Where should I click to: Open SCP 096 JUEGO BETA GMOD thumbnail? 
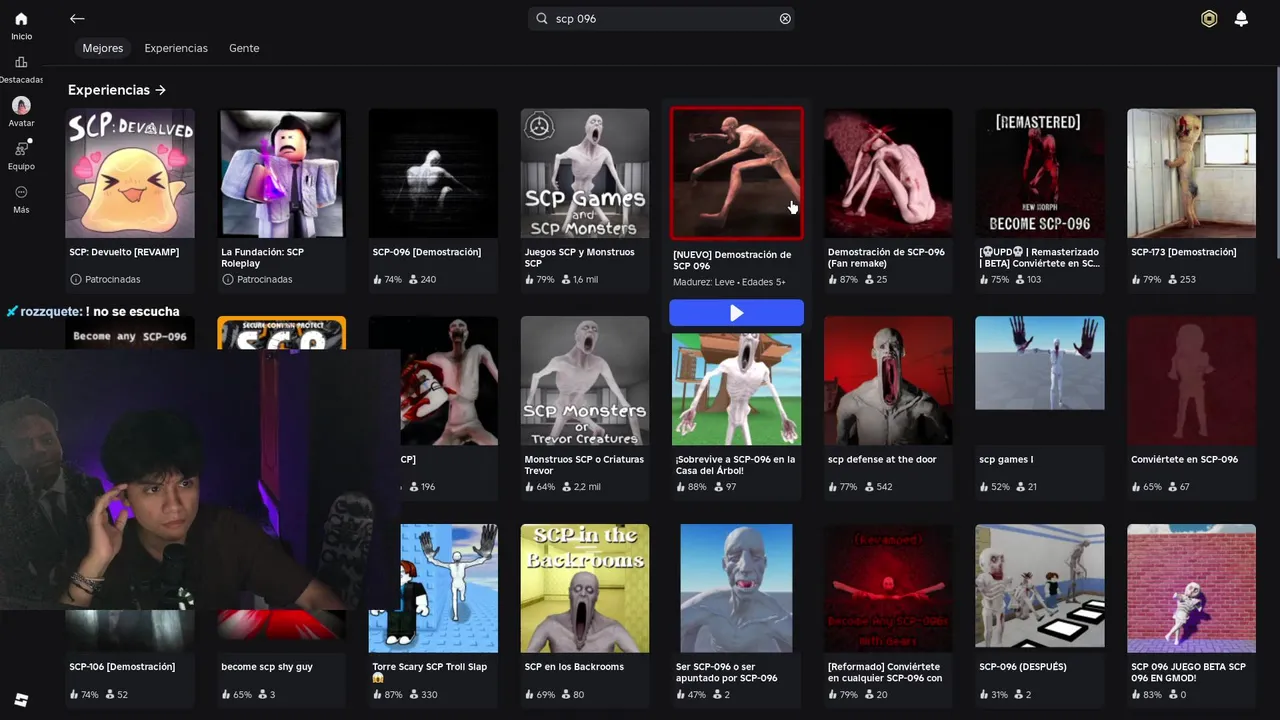(x=1192, y=588)
